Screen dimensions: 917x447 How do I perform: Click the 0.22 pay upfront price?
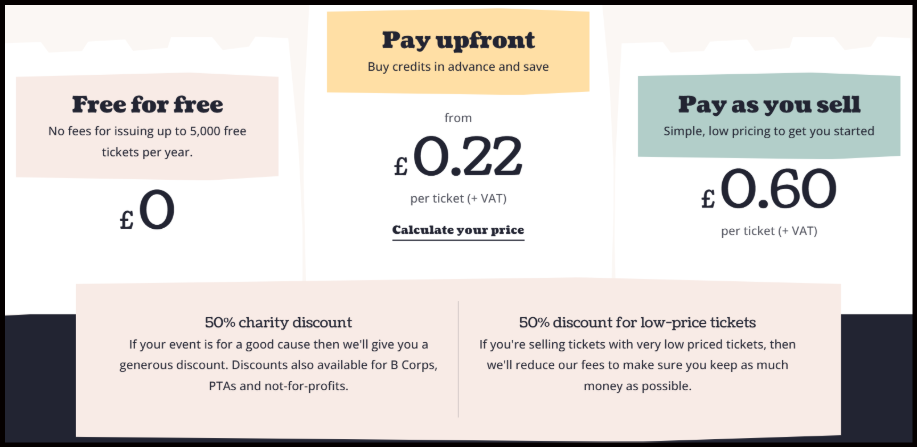(x=467, y=157)
